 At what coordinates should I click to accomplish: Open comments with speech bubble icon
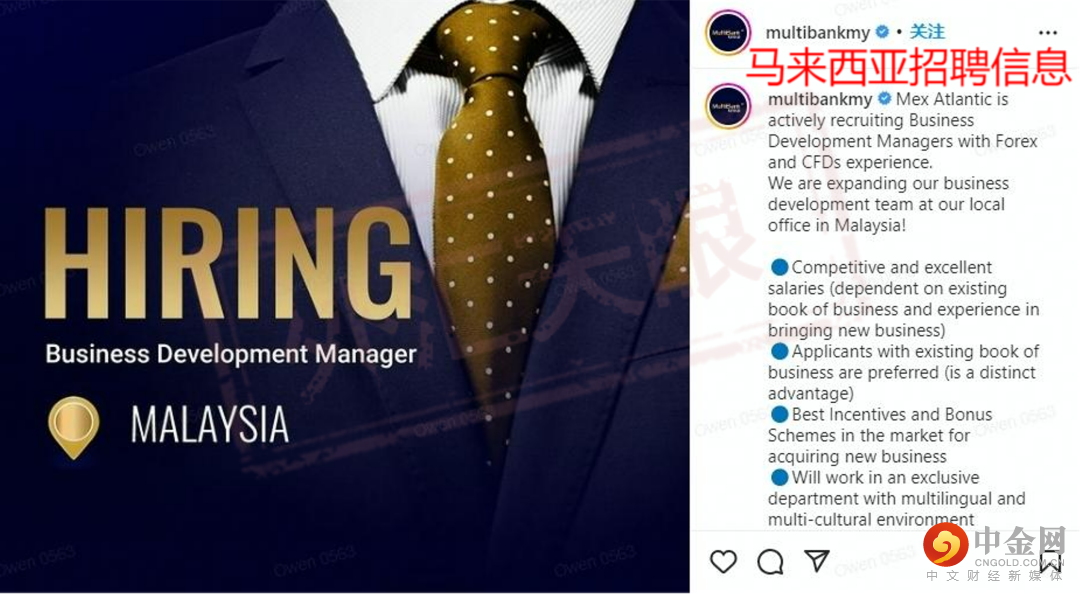tap(770, 562)
